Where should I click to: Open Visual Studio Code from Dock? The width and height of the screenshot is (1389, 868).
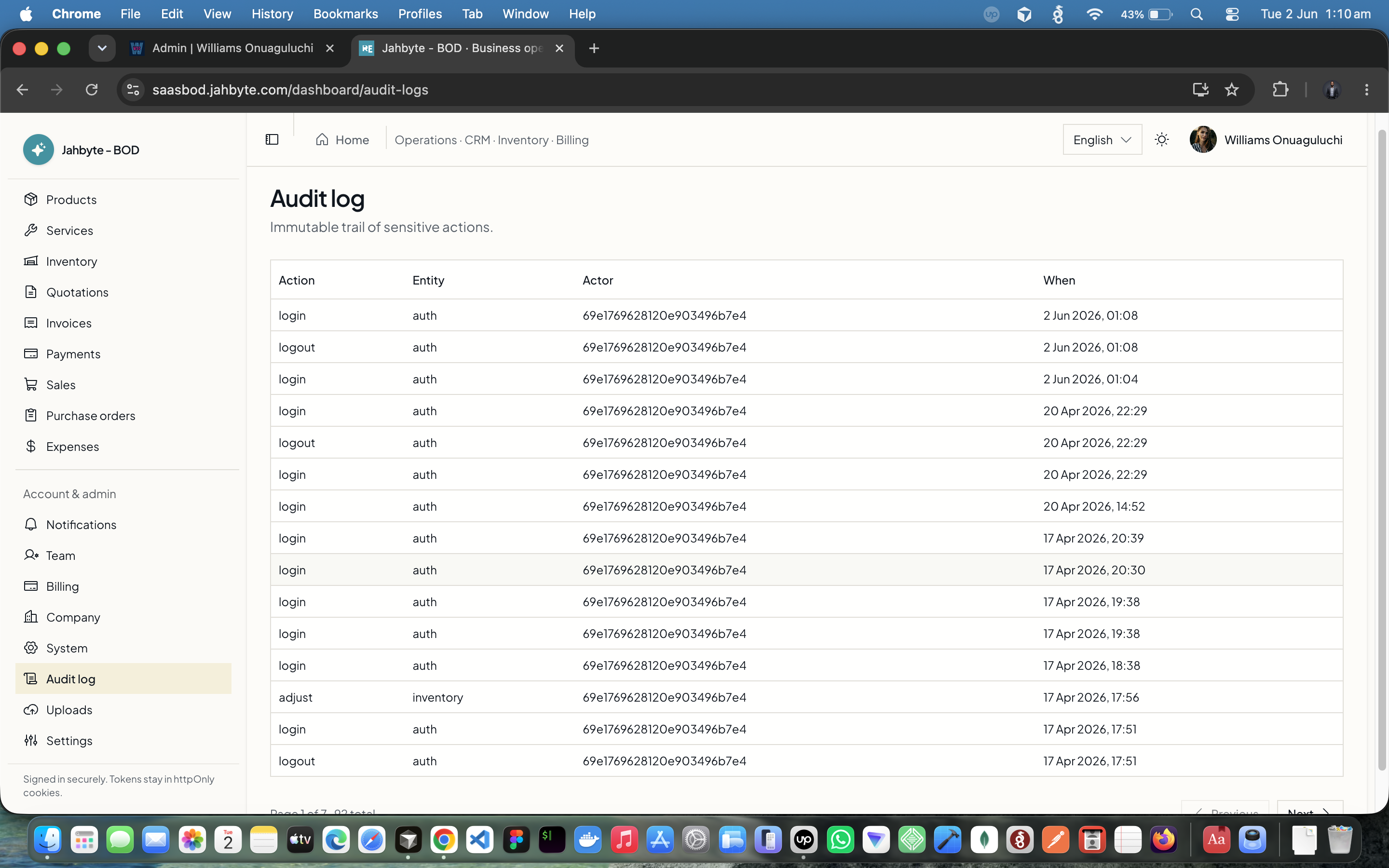click(x=480, y=840)
